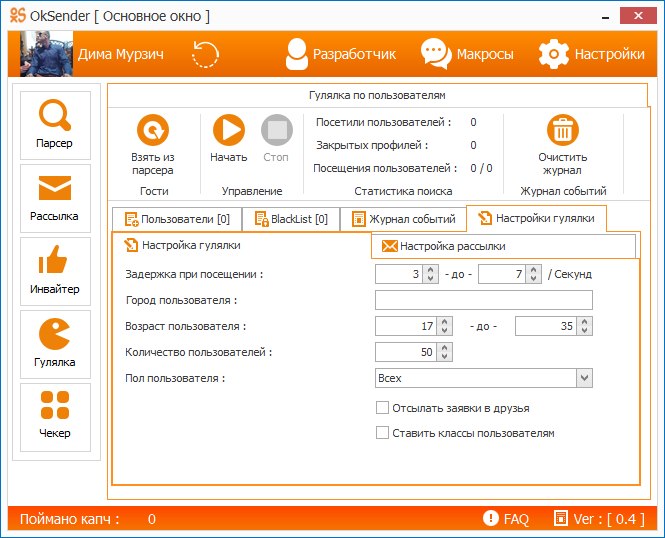
Task: Decrease Количество пользователей value 50
Action: point(444,356)
